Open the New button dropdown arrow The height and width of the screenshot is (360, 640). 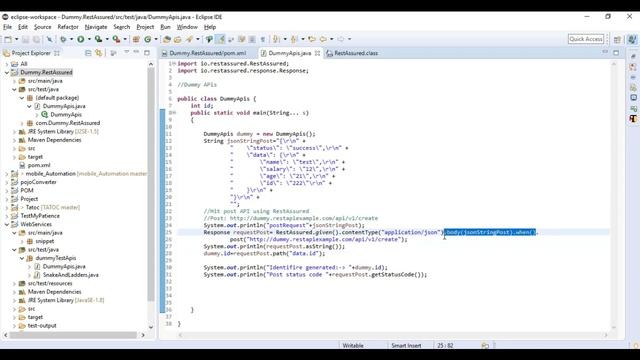point(16,39)
